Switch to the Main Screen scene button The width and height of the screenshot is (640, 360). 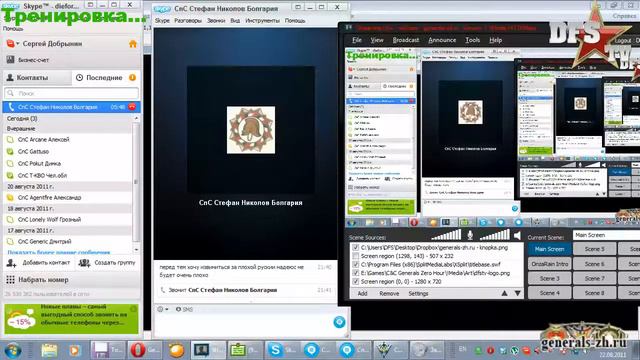point(549,249)
